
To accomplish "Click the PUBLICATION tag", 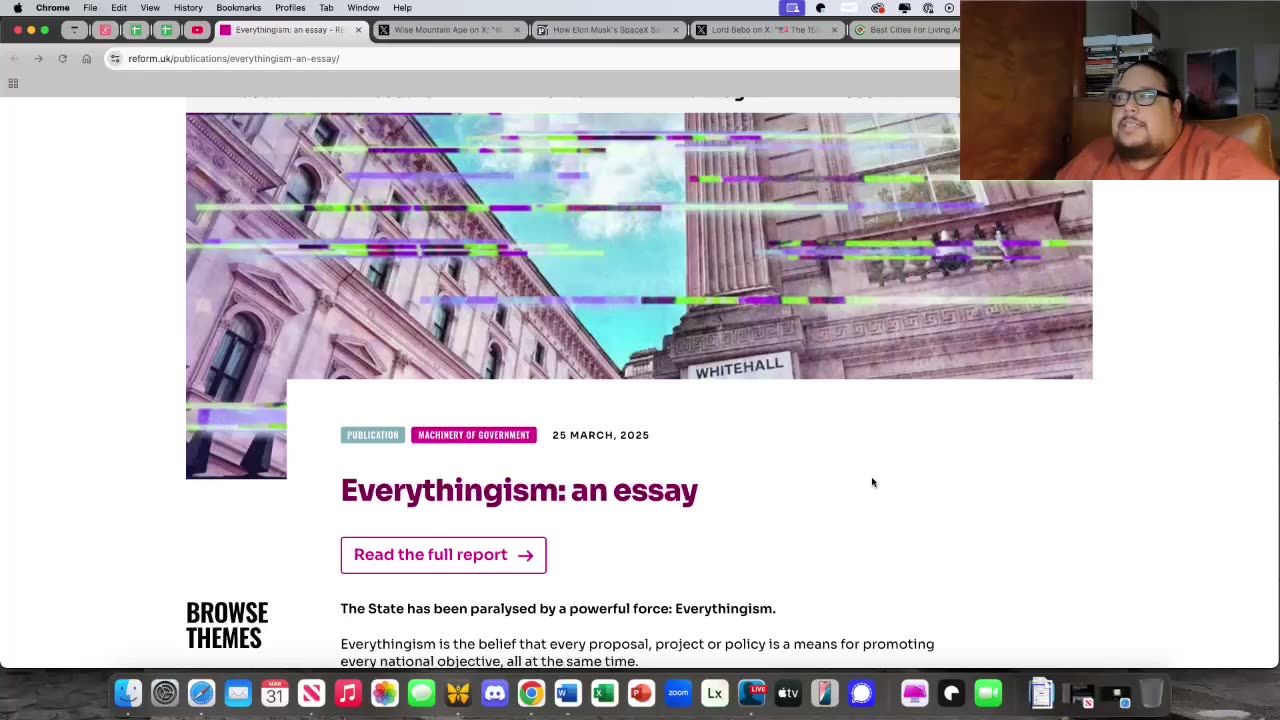I will tap(373, 435).
